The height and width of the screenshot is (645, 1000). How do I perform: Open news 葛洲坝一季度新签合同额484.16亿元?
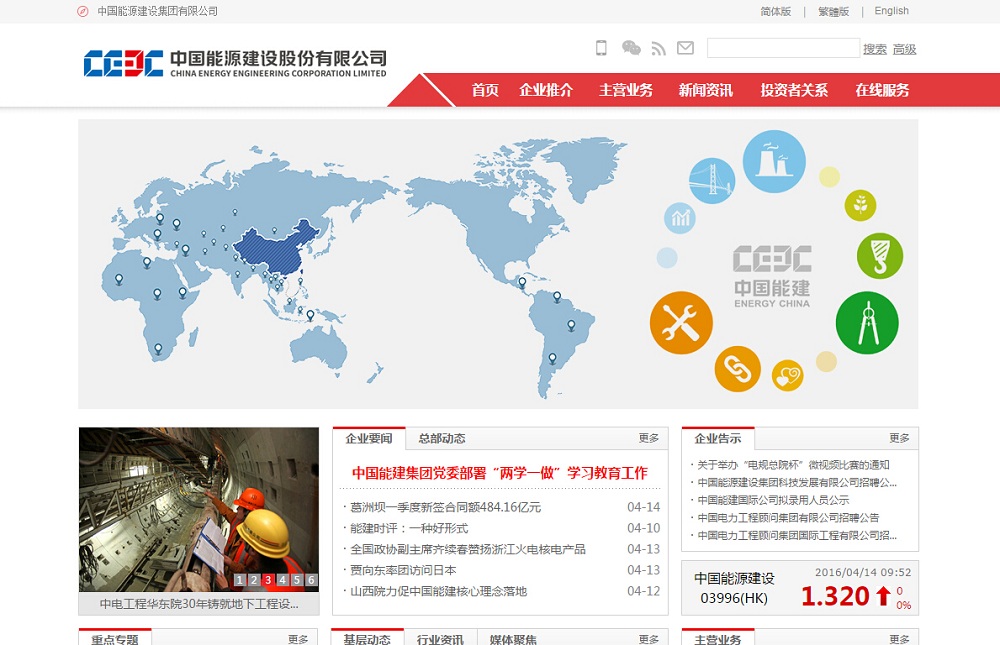pos(445,507)
